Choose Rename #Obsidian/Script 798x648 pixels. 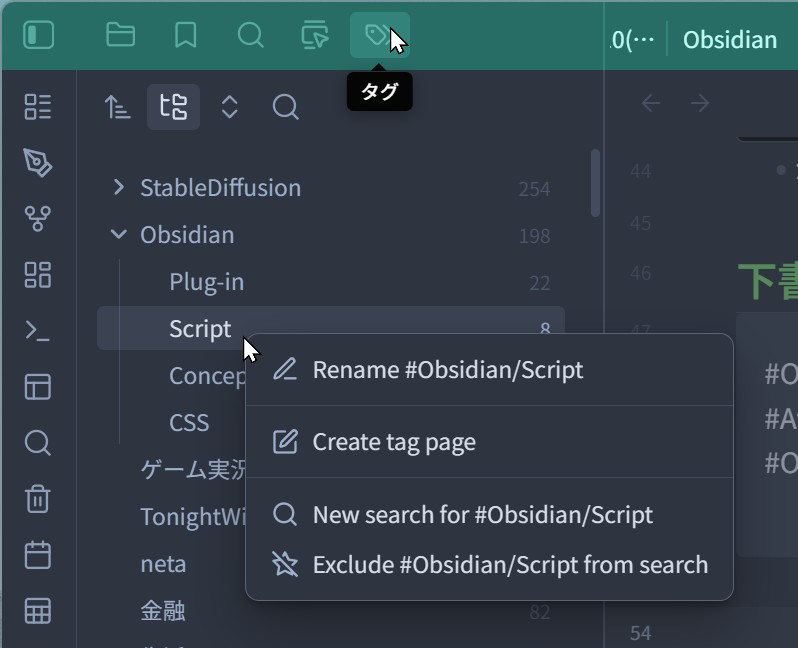(x=447, y=370)
